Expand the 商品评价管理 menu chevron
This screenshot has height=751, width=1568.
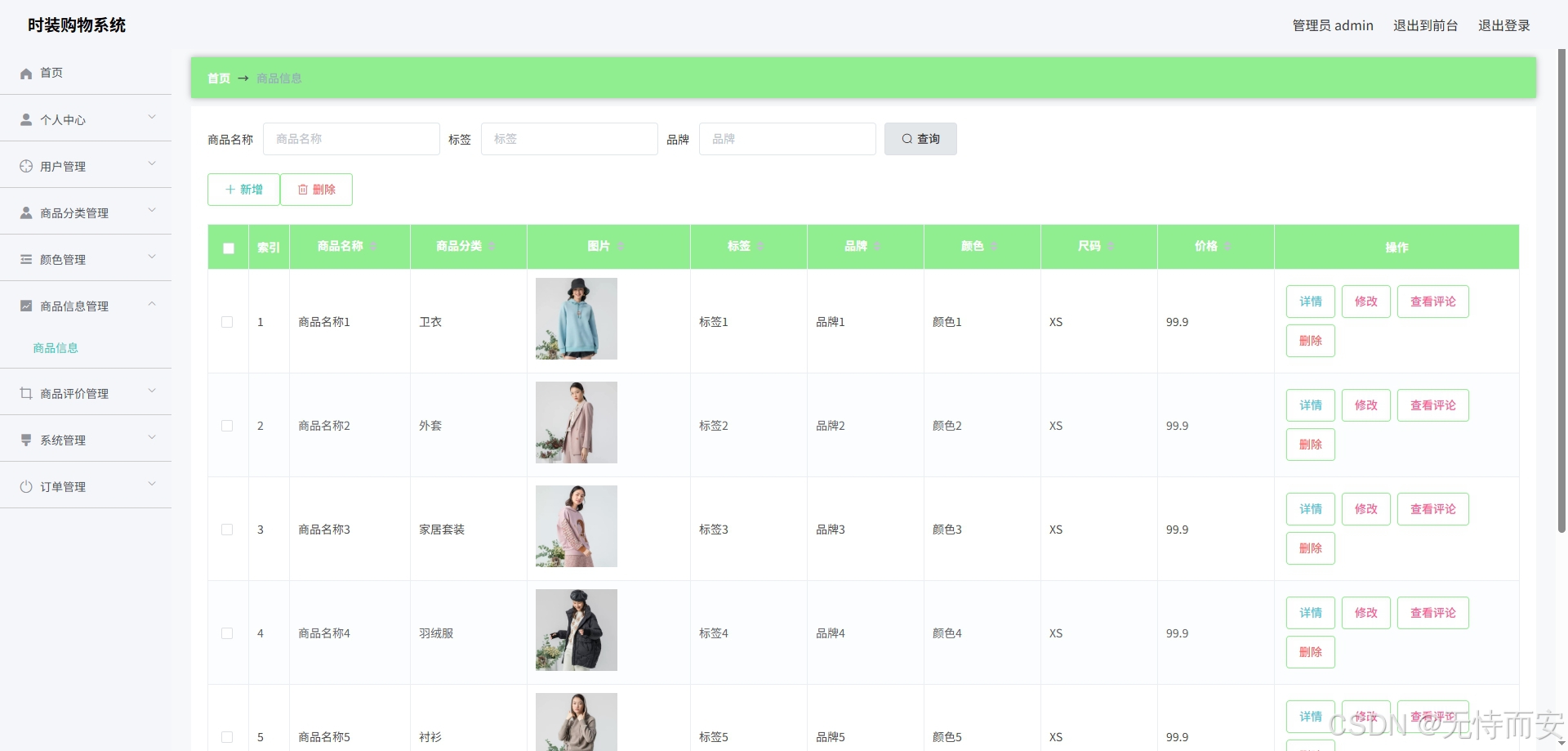click(x=152, y=391)
